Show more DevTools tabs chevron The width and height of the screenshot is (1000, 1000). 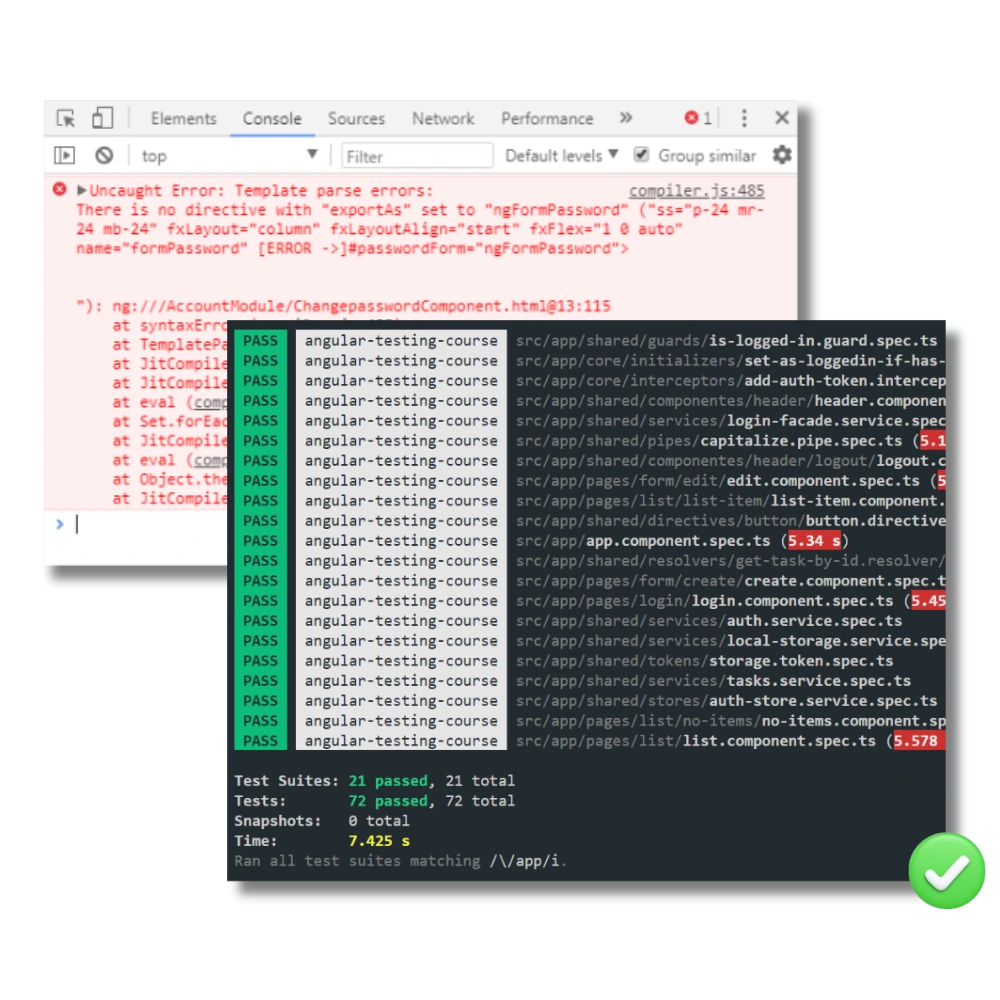coord(626,118)
